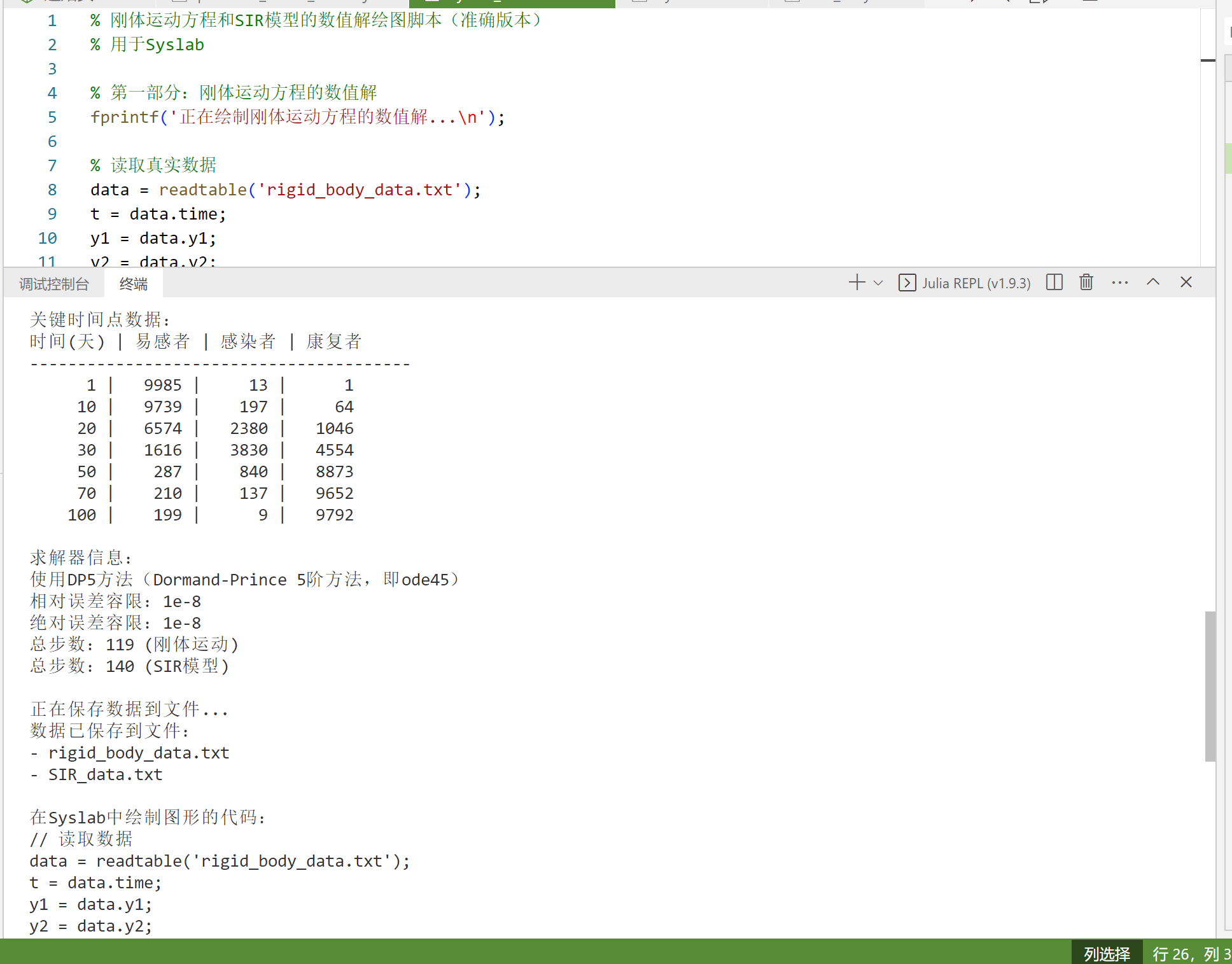The image size is (1232, 964).
Task: Click the DP5 solver description line in terminal
Action: pos(244,580)
